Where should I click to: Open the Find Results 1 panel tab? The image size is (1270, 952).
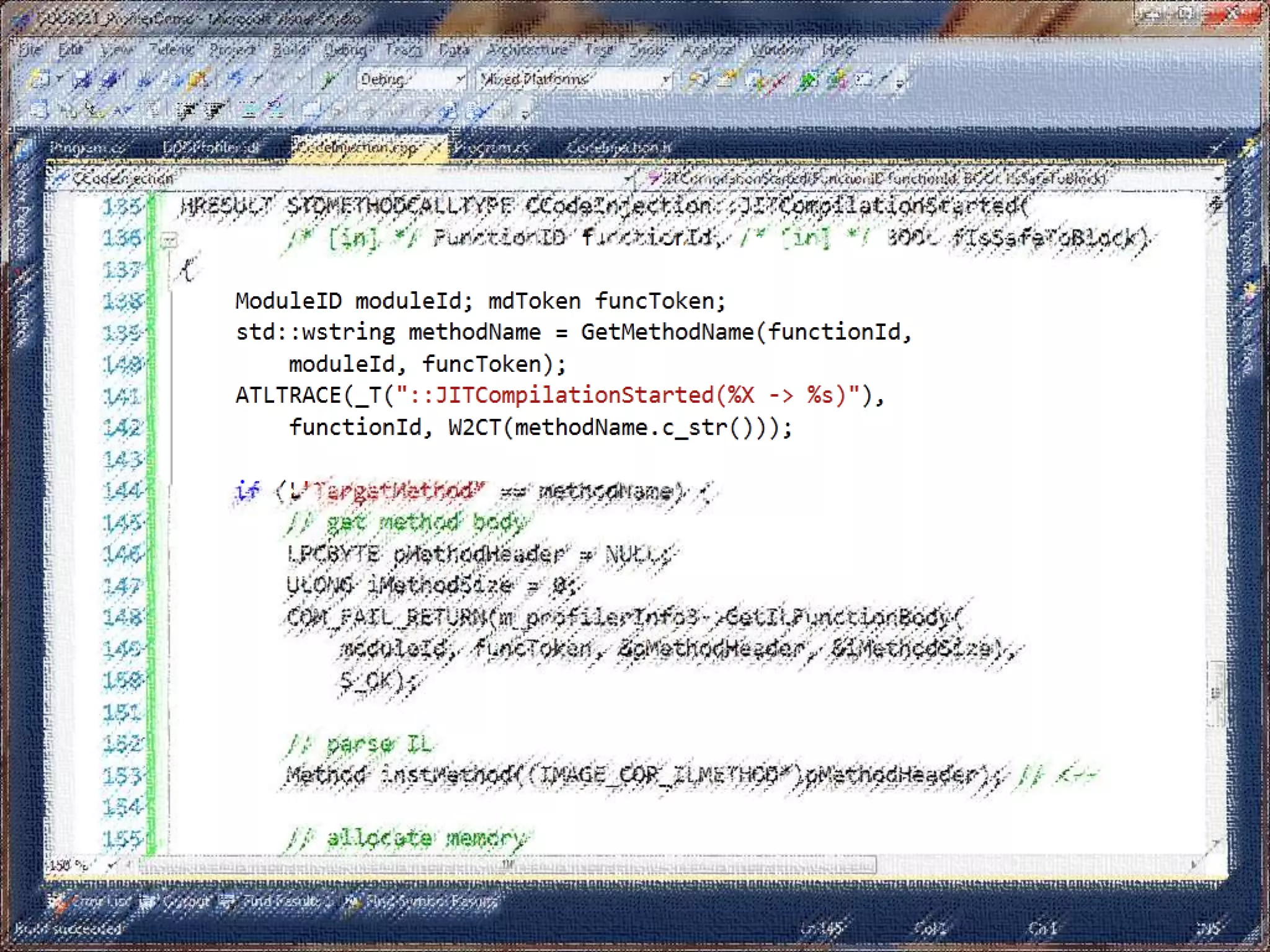click(277, 902)
